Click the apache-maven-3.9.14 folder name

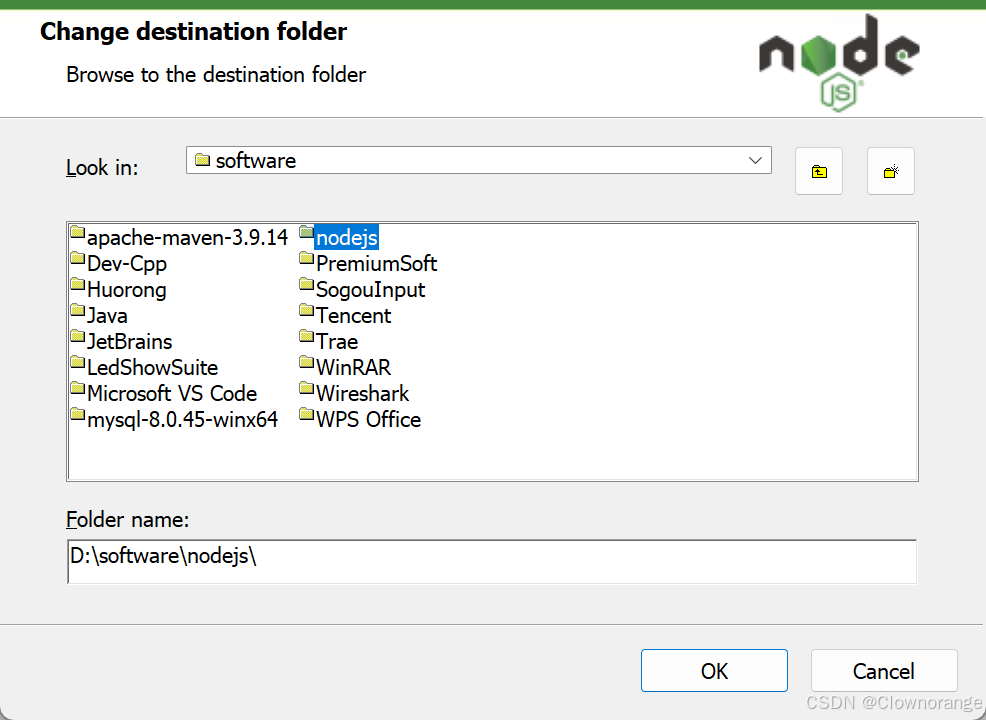(187, 238)
